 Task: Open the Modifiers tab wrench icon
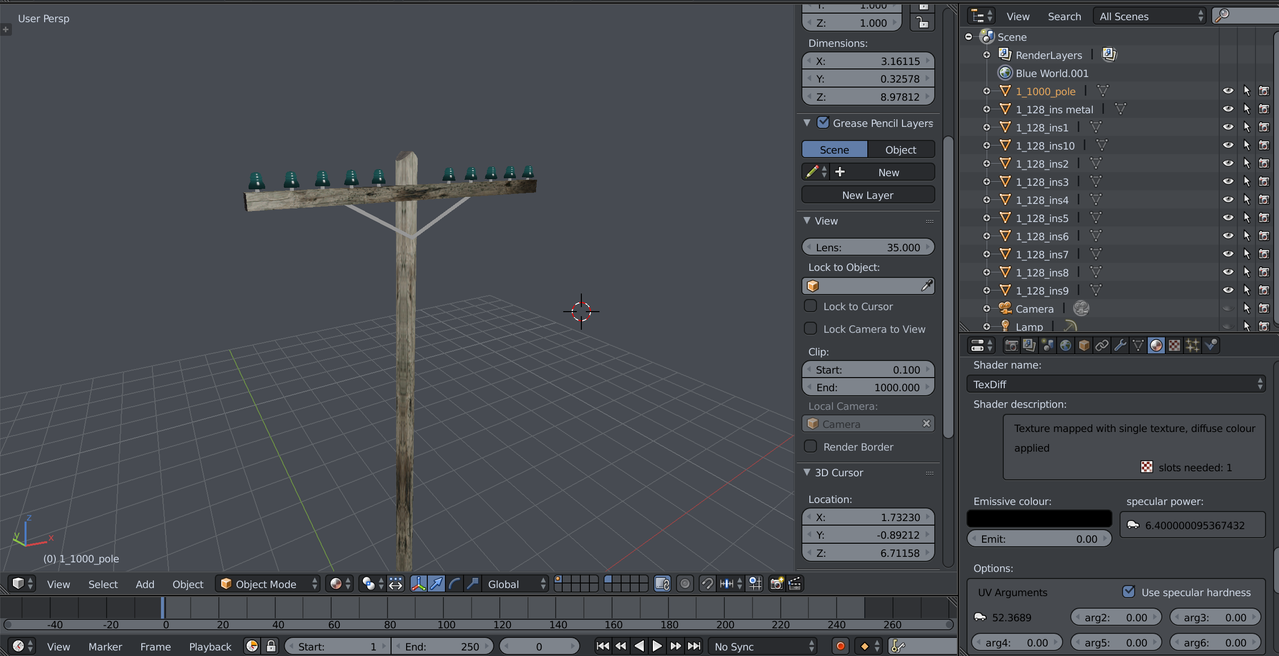tap(1120, 346)
